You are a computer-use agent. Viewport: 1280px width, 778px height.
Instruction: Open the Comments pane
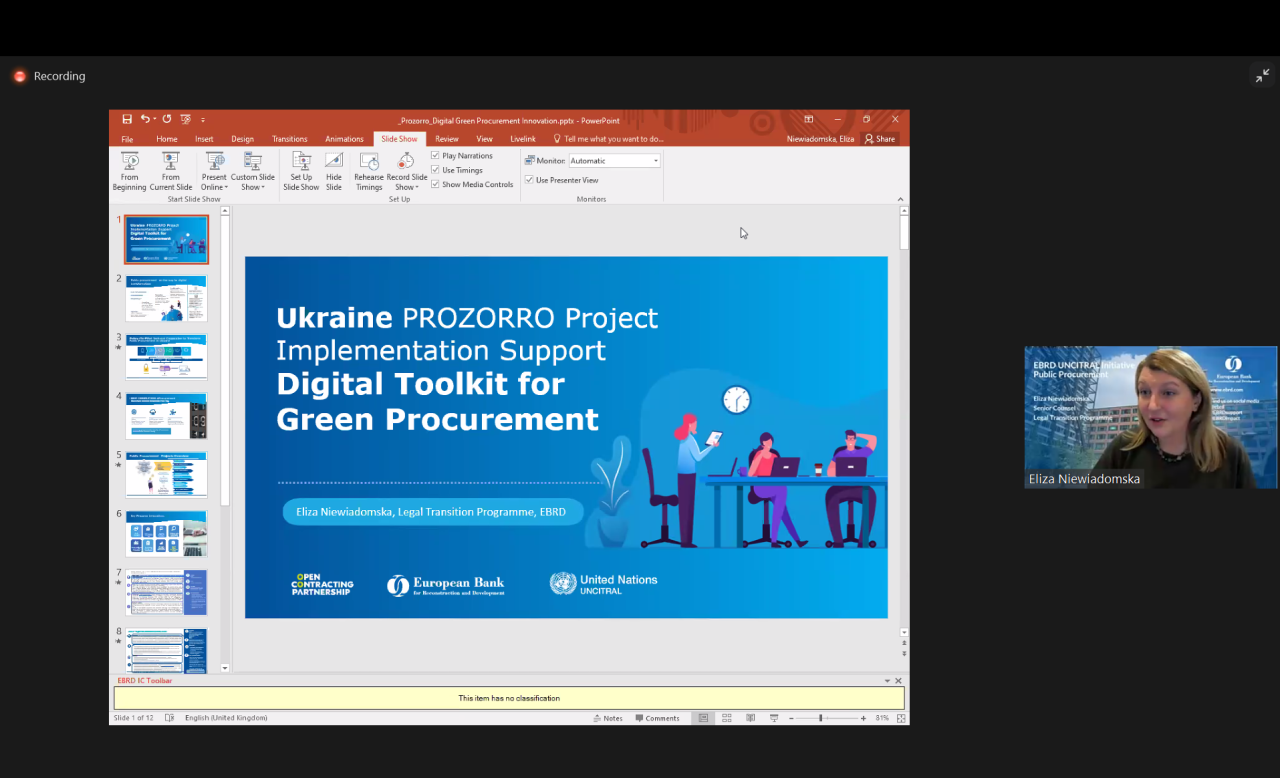pos(658,718)
